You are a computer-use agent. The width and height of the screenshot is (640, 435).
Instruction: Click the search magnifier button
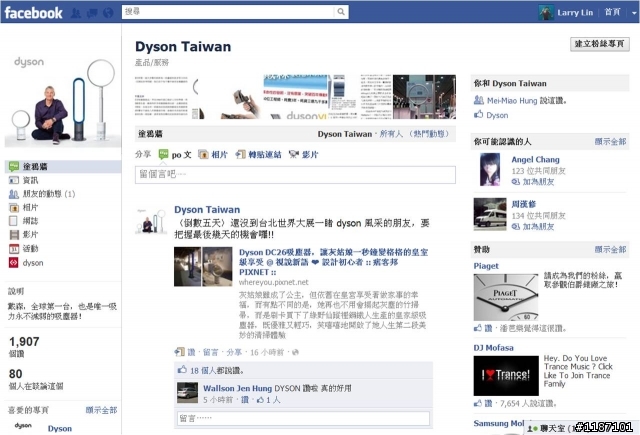341,12
